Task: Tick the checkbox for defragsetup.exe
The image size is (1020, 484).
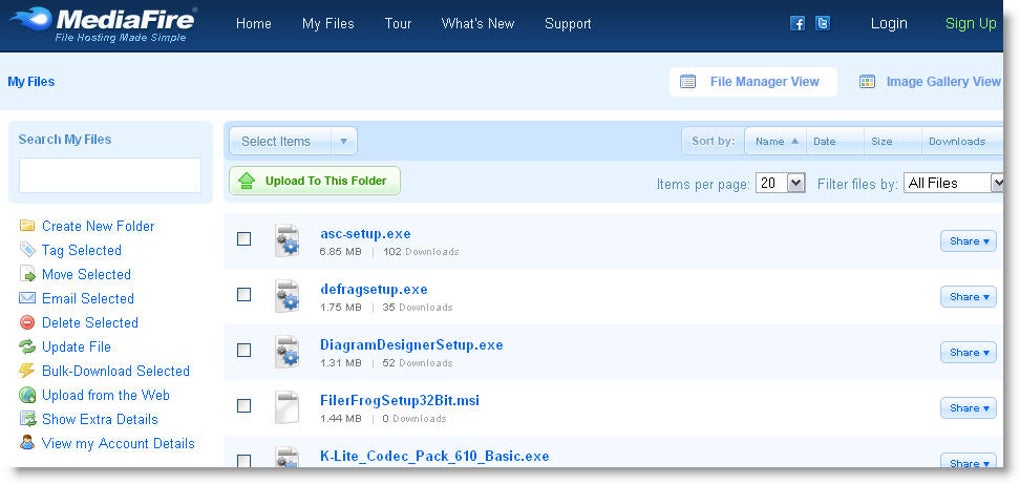Action: (x=244, y=295)
